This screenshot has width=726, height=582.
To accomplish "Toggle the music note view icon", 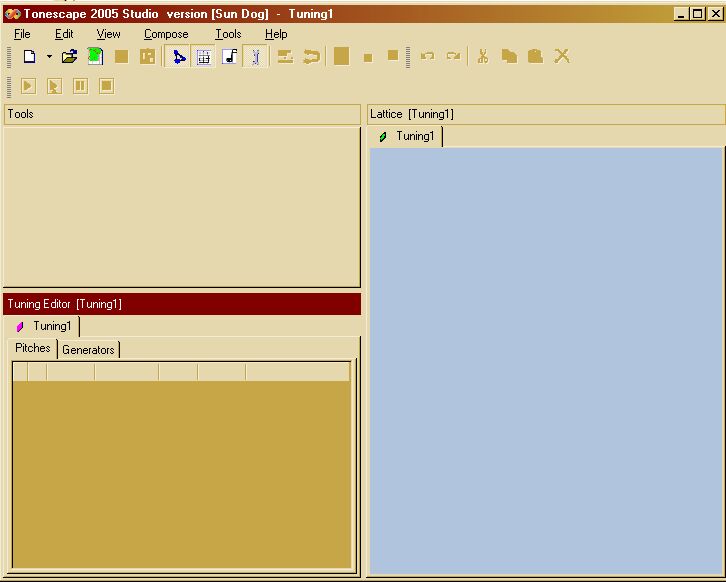I will coord(229,56).
